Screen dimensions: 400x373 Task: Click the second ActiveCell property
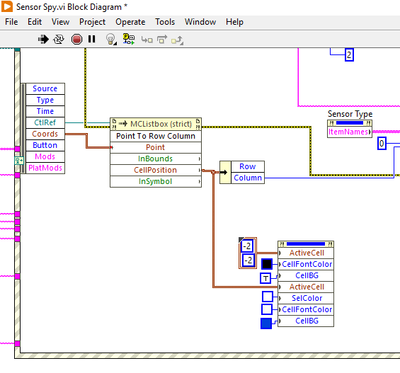click(x=306, y=287)
